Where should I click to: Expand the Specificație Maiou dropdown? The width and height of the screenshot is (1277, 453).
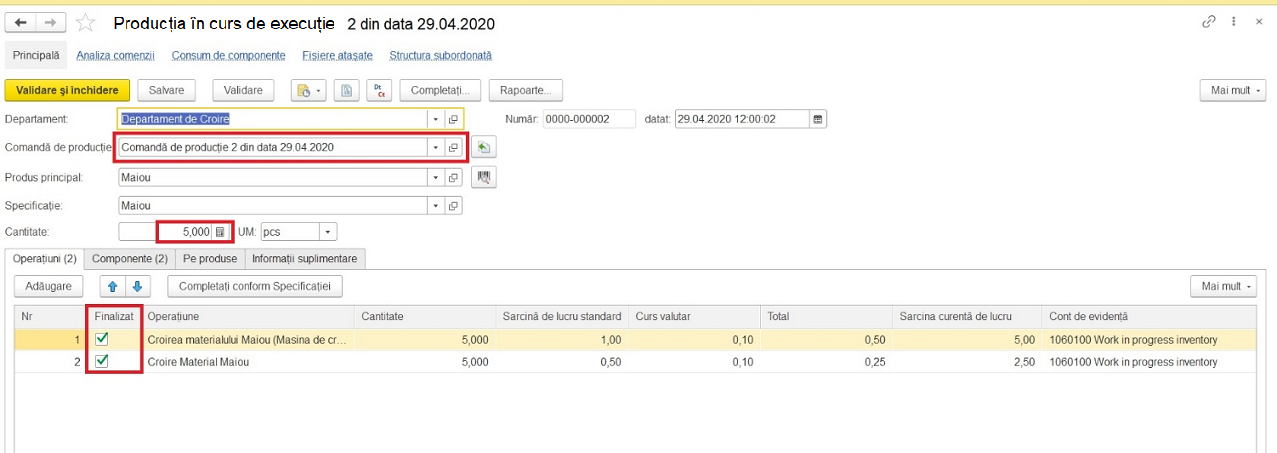click(435, 206)
